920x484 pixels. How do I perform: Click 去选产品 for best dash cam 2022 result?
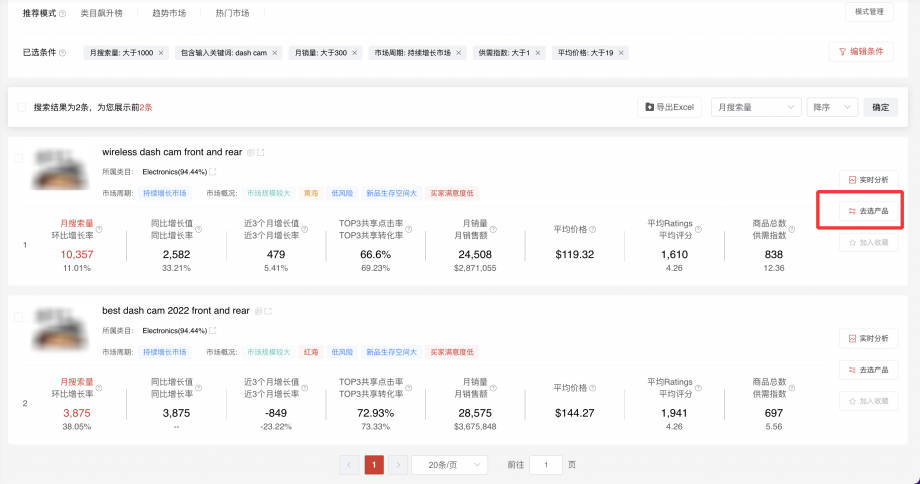(868, 370)
